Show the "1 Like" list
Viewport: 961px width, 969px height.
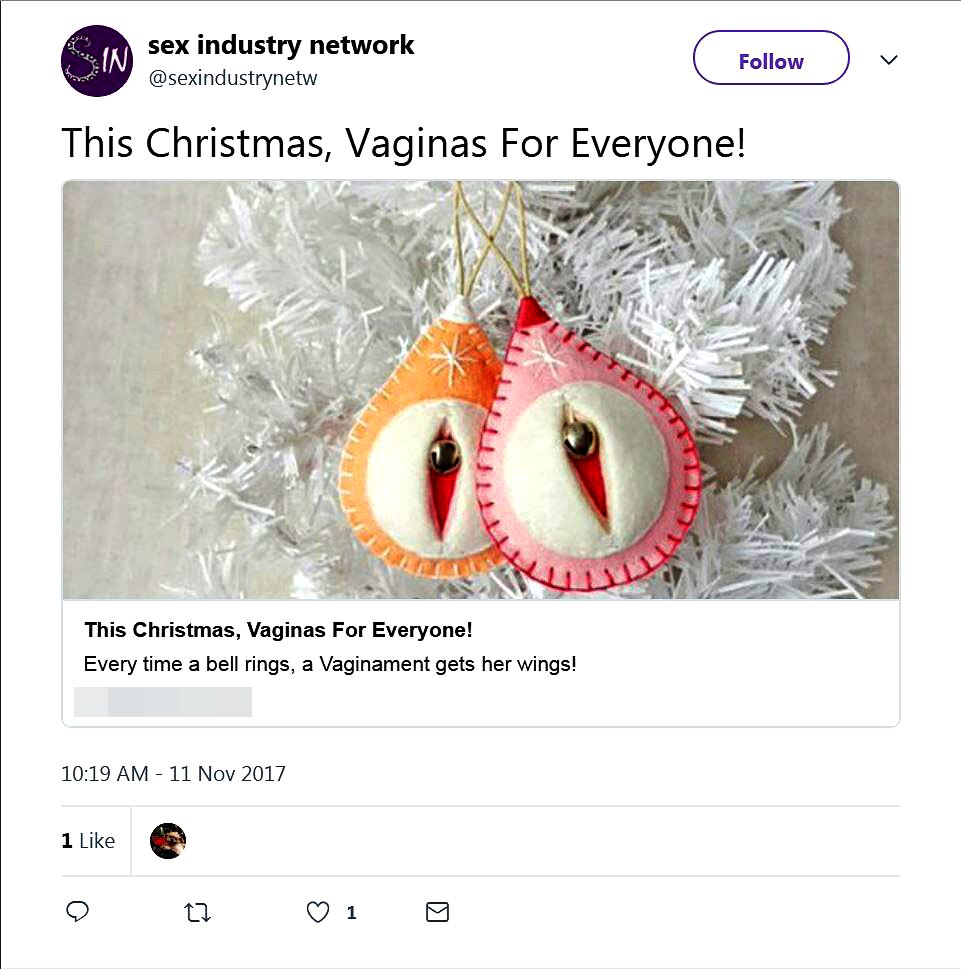pos(88,841)
